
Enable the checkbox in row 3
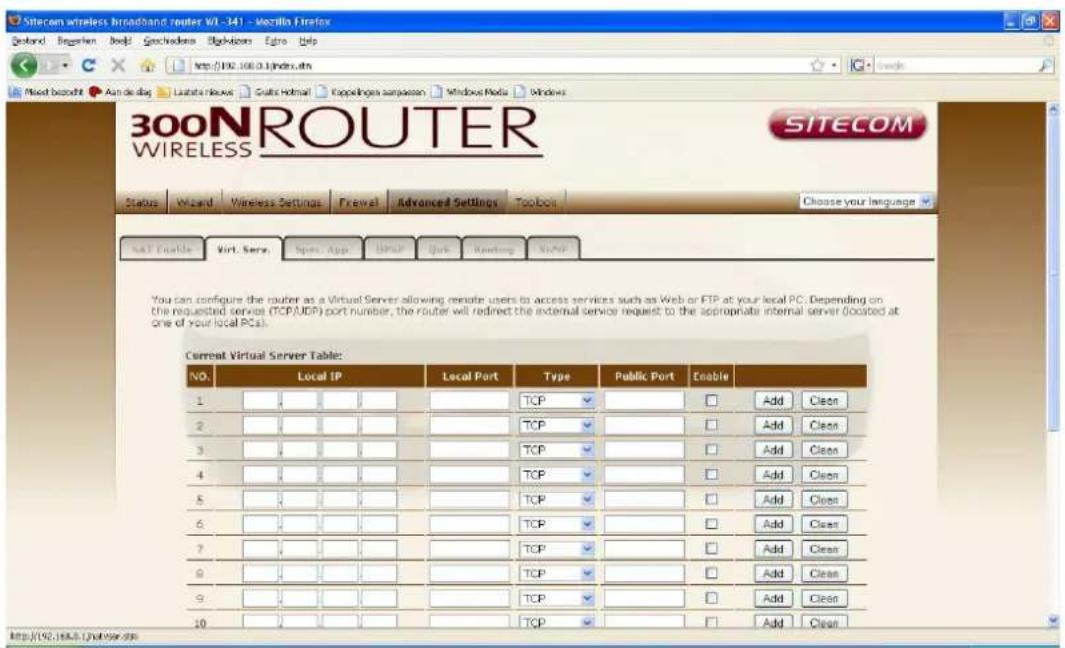click(711, 450)
